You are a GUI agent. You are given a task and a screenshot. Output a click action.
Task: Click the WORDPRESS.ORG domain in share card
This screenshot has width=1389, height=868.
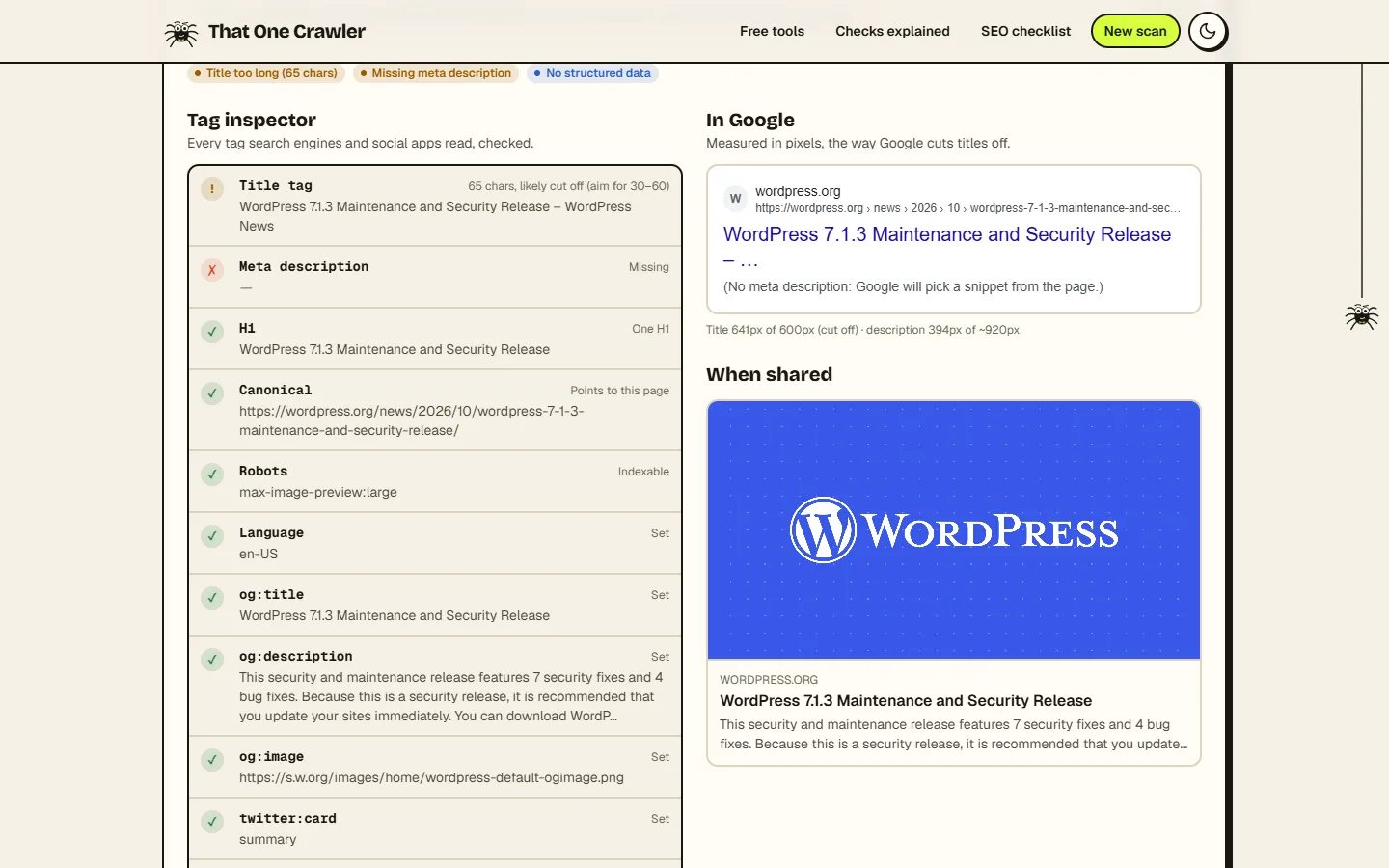pyautogui.click(x=769, y=680)
